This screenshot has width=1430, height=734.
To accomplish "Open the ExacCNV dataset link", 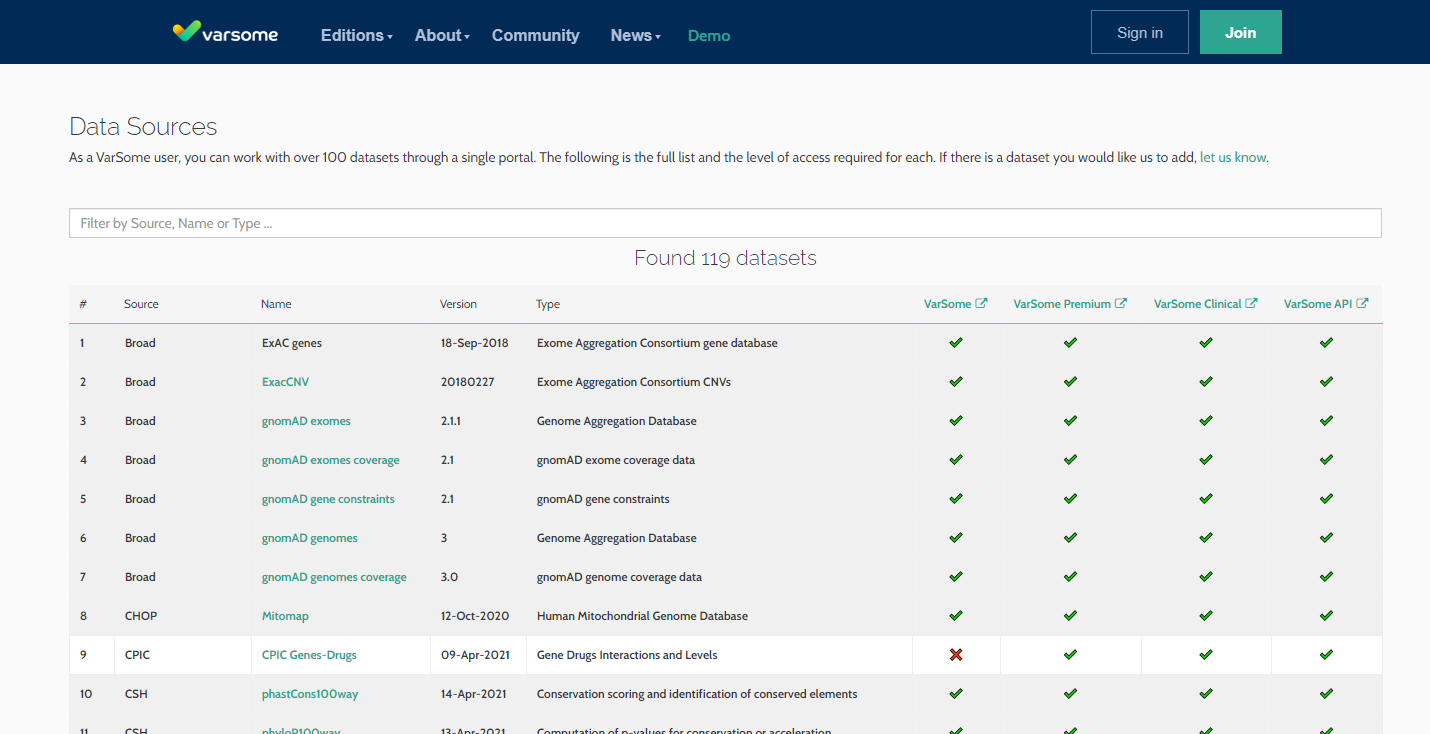I will [x=286, y=382].
